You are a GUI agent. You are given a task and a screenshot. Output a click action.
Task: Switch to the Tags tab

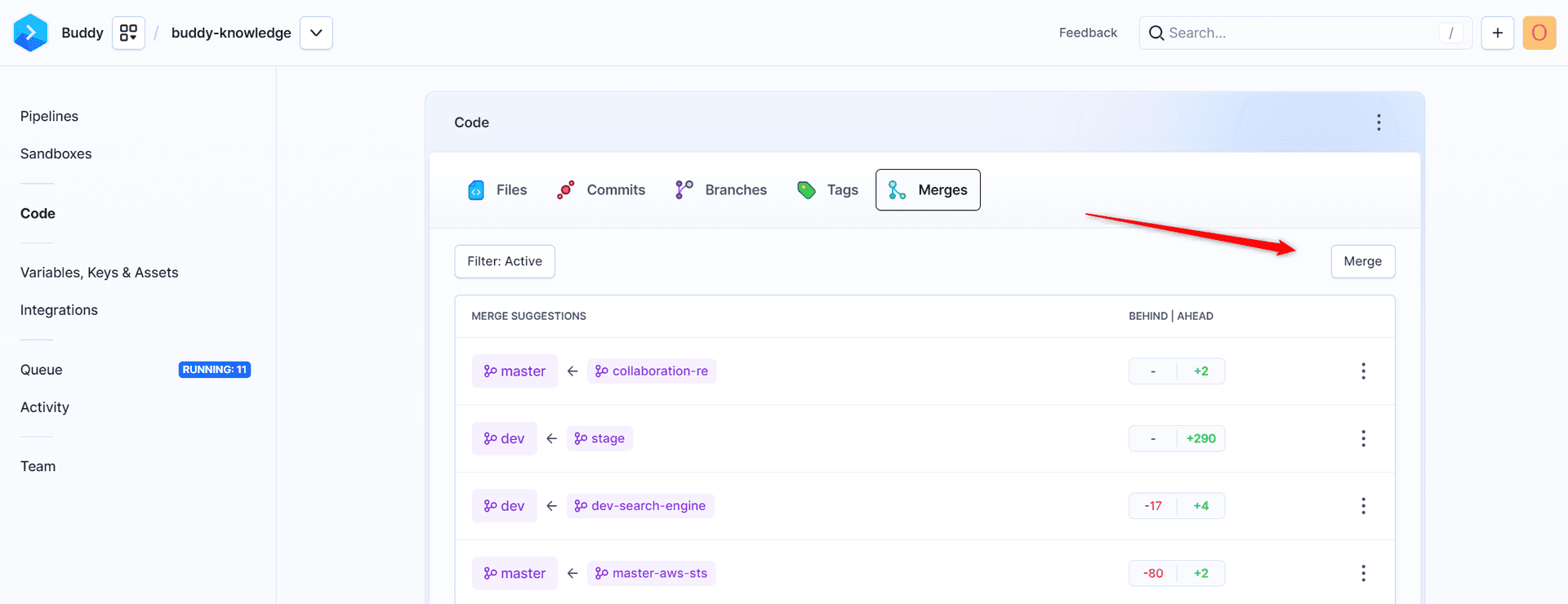coord(827,190)
